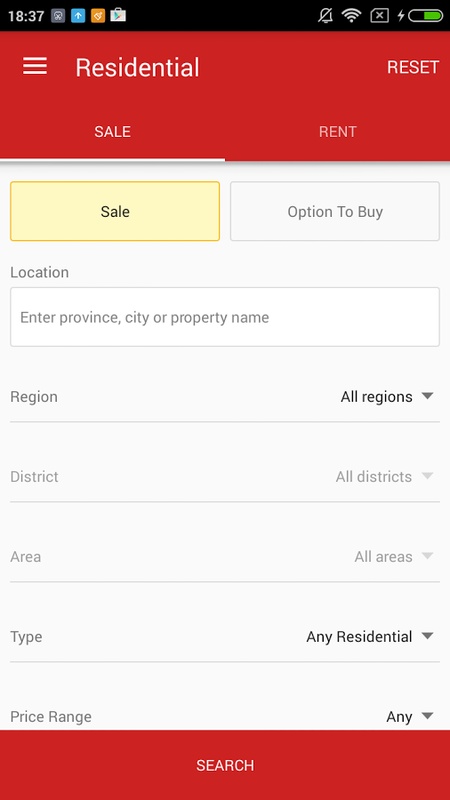Tap the RESET button
This screenshot has height=800, width=450.
tap(413, 67)
